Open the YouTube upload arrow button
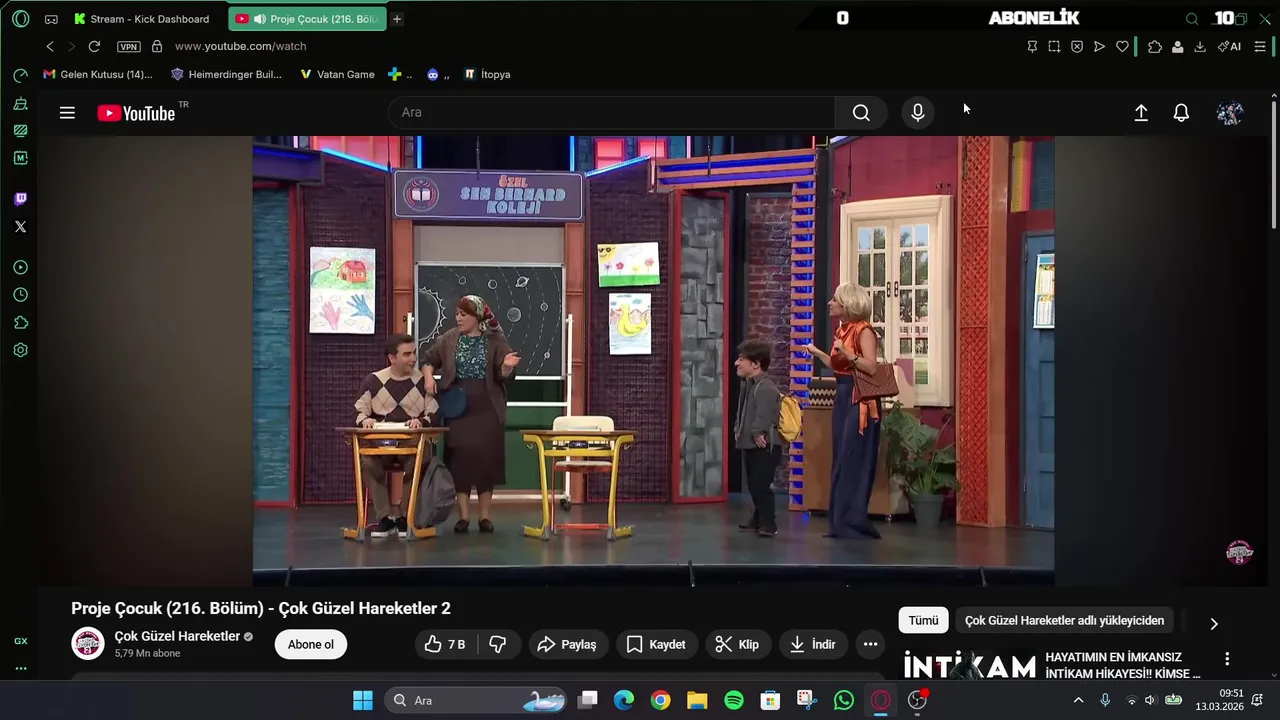Image resolution: width=1280 pixels, height=720 pixels. click(1141, 113)
